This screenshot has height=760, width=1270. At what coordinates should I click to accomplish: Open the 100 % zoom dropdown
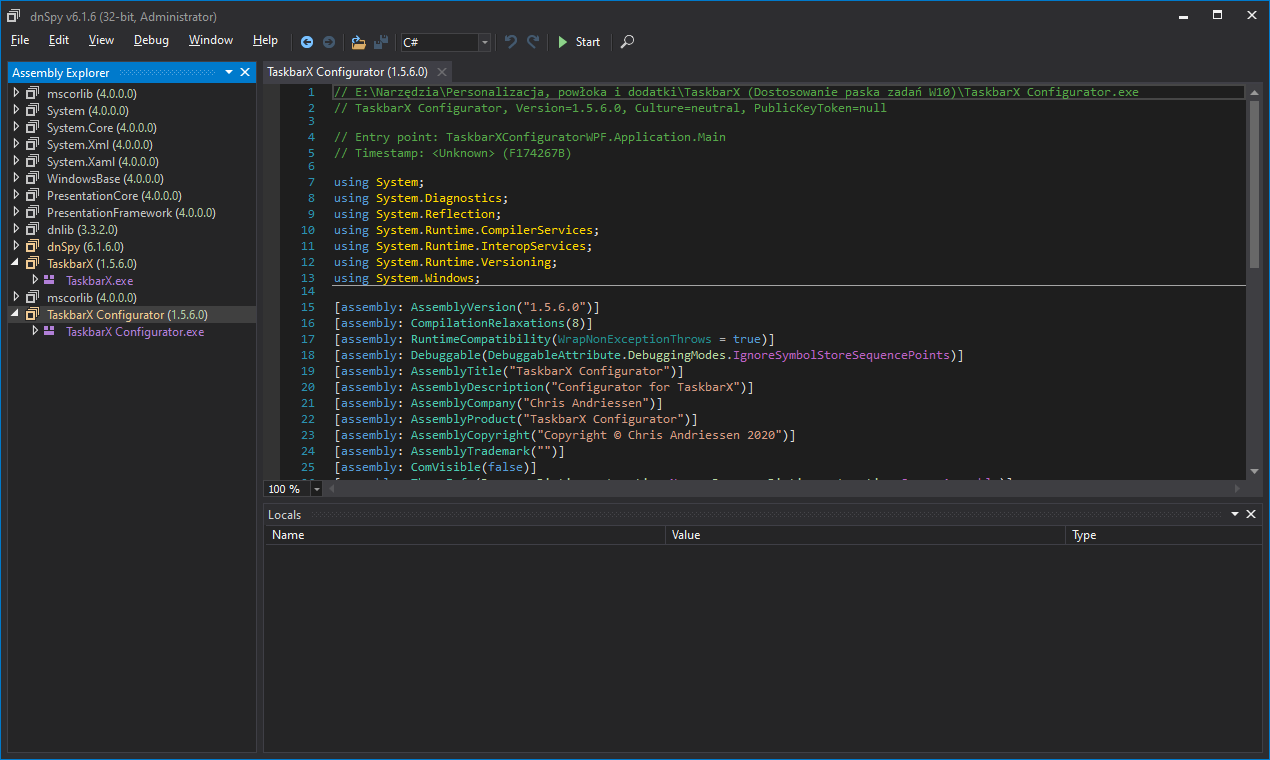tap(317, 489)
